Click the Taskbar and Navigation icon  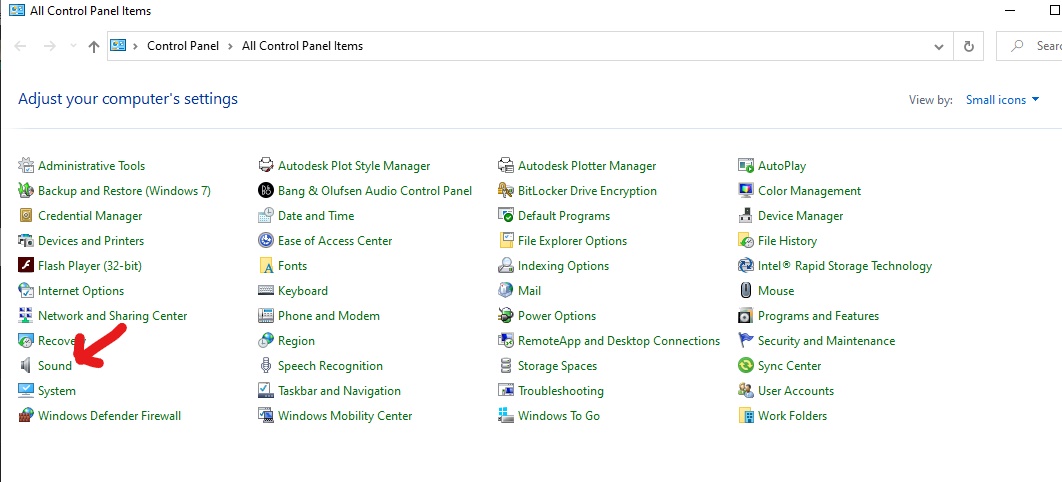click(266, 391)
